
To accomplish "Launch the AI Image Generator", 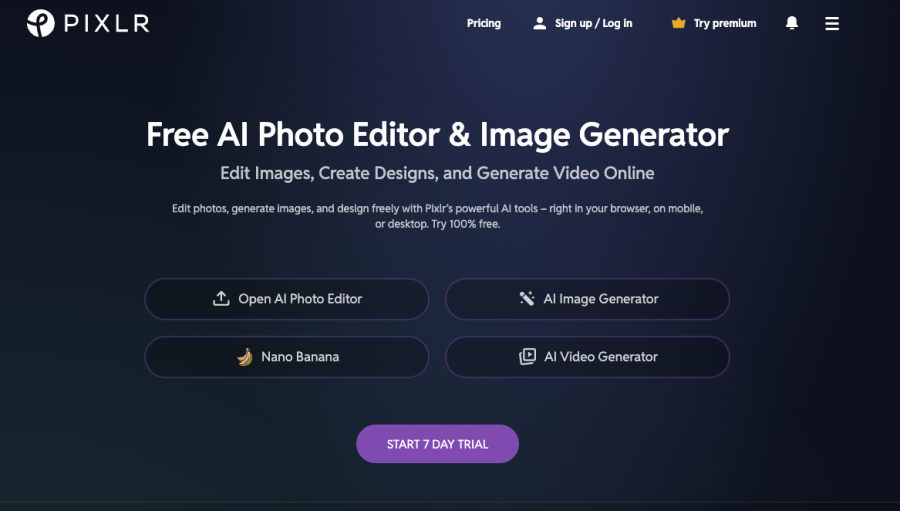I will pos(601,299).
